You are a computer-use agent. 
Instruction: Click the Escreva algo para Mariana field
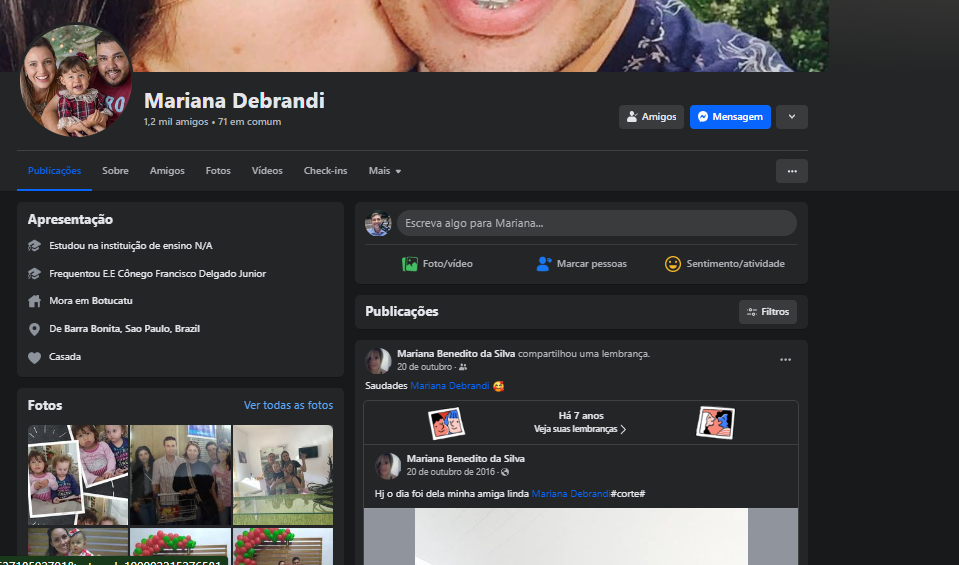click(596, 223)
